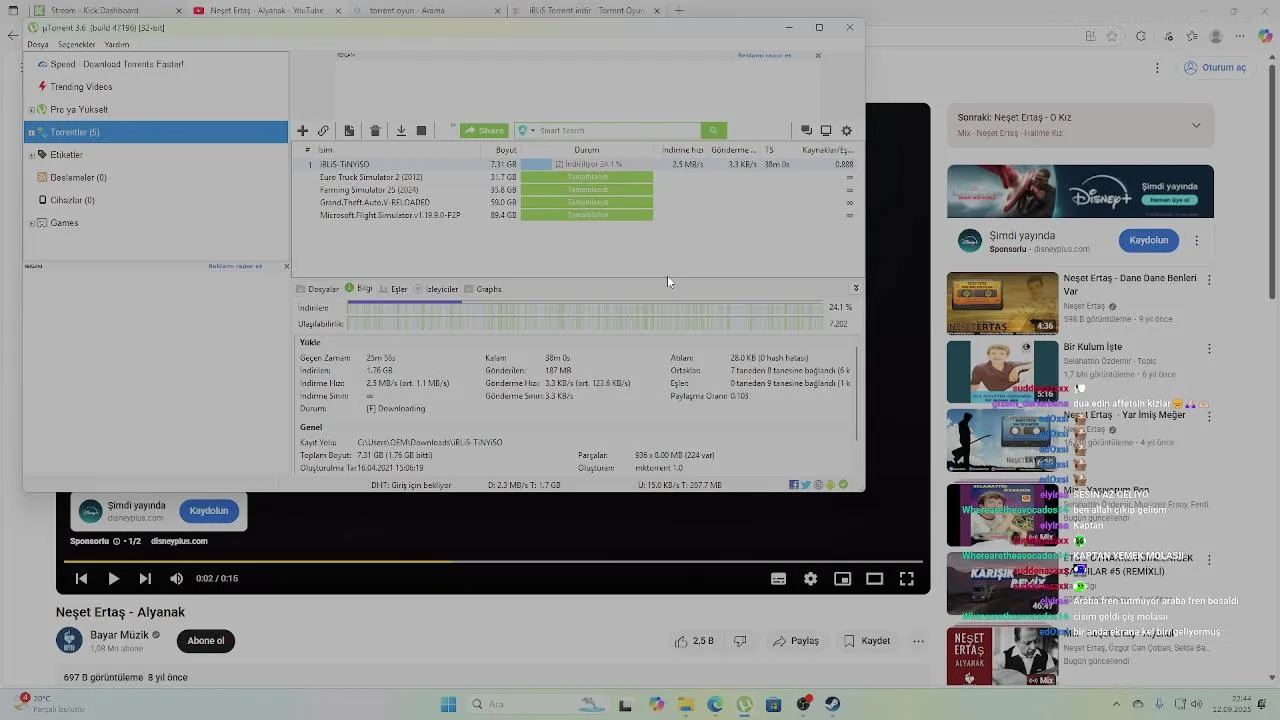Switch to the Graphs tab
This screenshot has height=720, width=1280.
(x=483, y=289)
